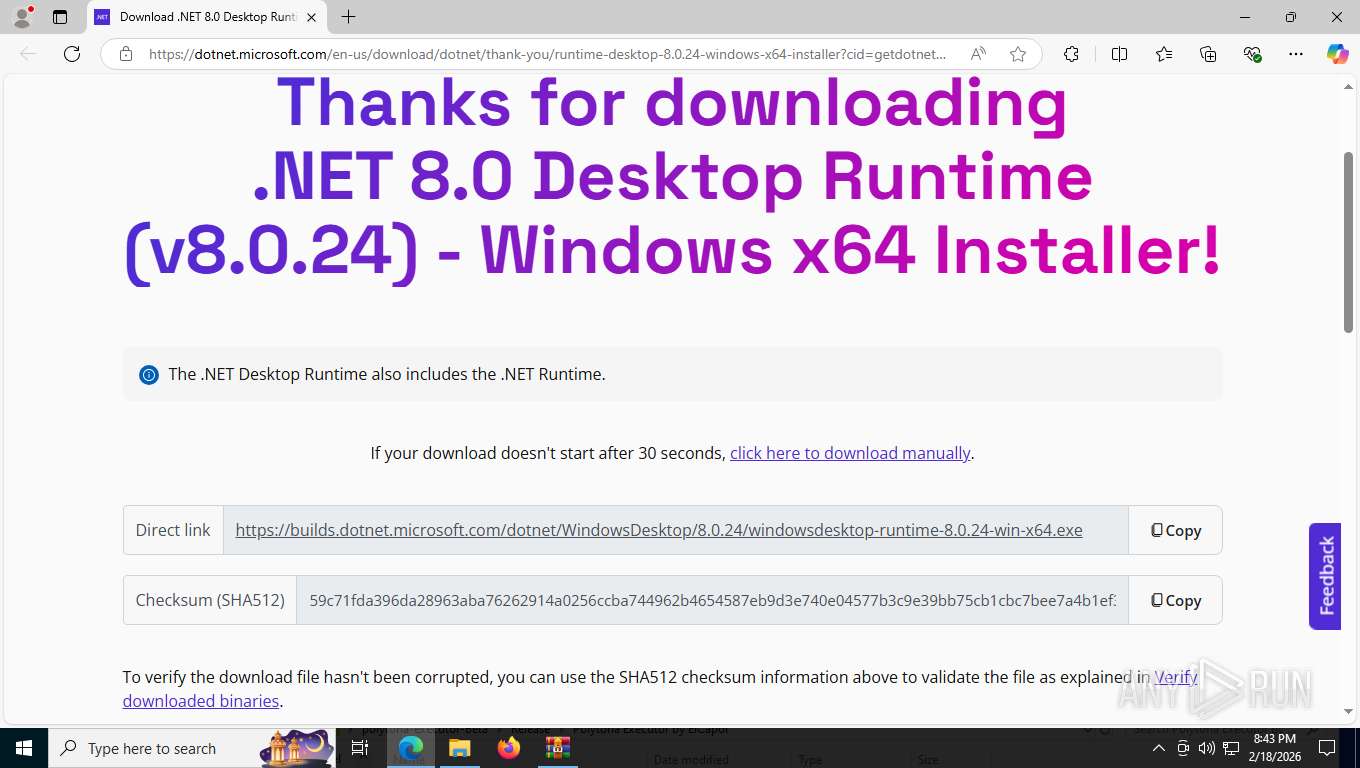The image size is (1360, 768).
Task: Open WinRAR taskbar icon
Action: (557, 748)
